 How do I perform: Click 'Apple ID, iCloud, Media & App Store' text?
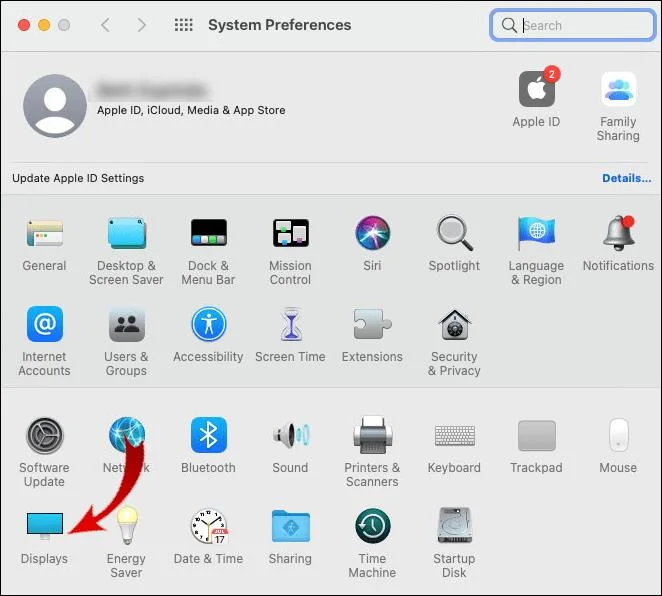(x=191, y=110)
